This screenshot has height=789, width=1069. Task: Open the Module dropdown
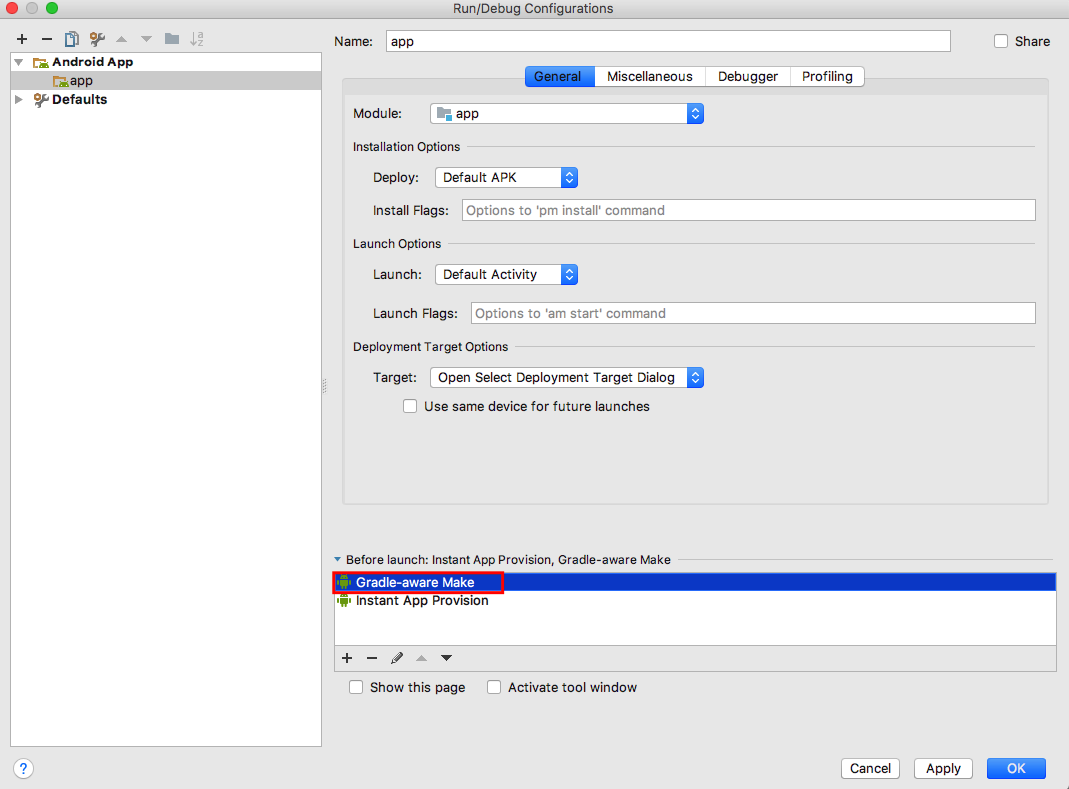click(x=567, y=113)
